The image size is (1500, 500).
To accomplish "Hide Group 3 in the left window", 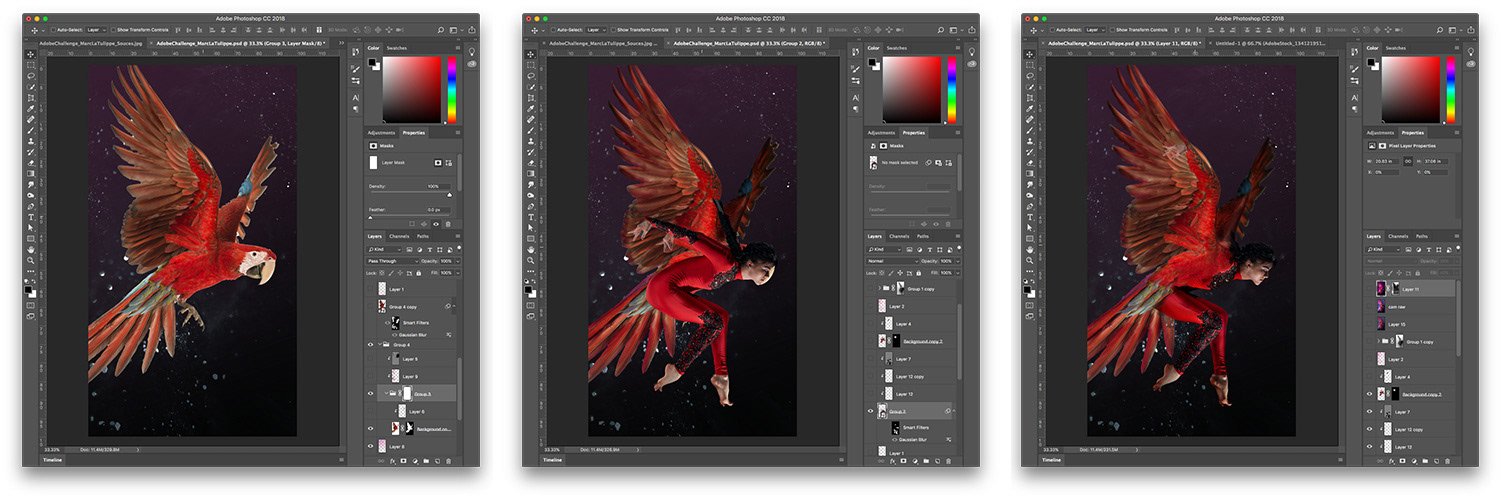I will coord(370,394).
